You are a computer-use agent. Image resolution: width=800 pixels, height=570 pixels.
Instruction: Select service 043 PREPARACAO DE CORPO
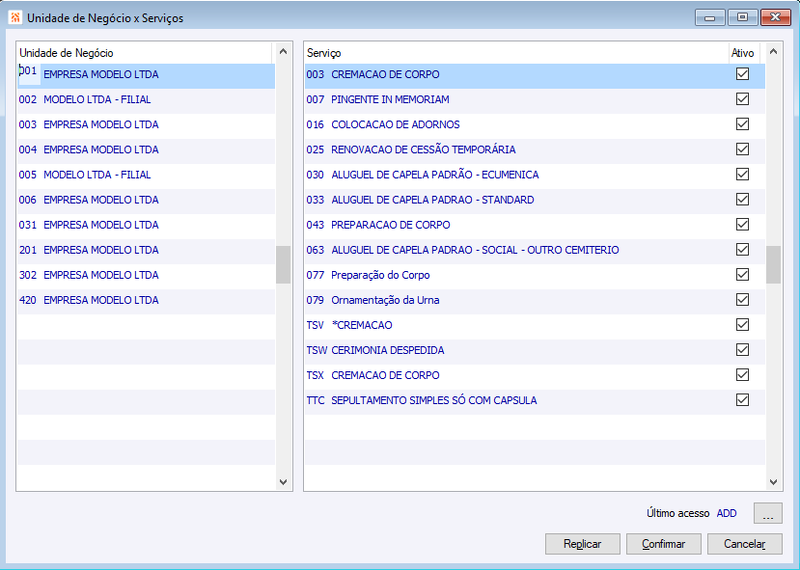[535, 226]
